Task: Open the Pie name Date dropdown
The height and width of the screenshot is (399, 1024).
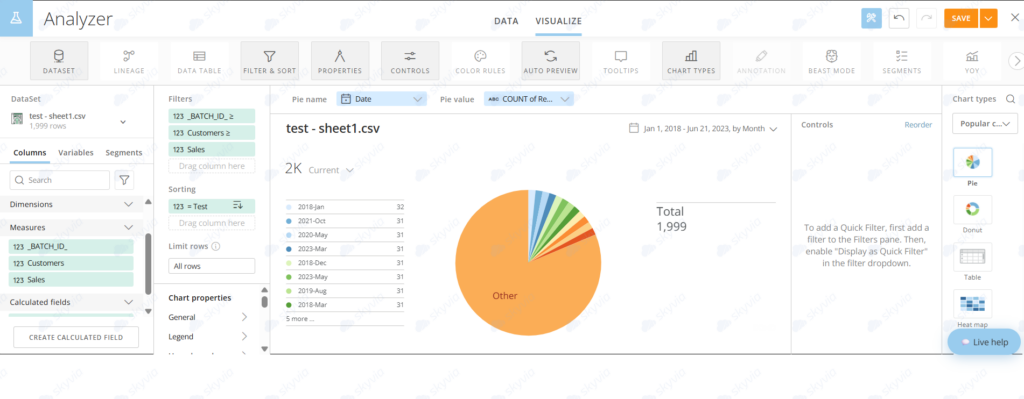Action: (382, 99)
